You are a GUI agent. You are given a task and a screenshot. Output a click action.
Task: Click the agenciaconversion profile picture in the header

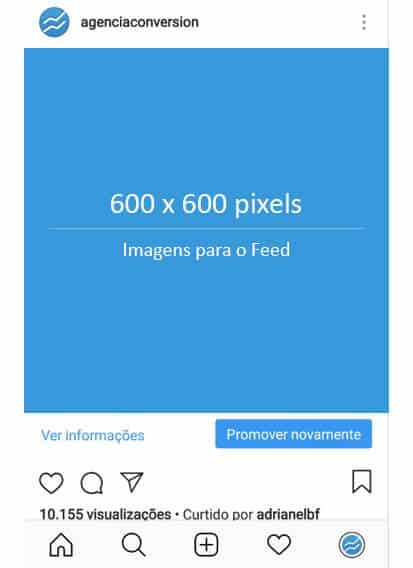(54, 22)
